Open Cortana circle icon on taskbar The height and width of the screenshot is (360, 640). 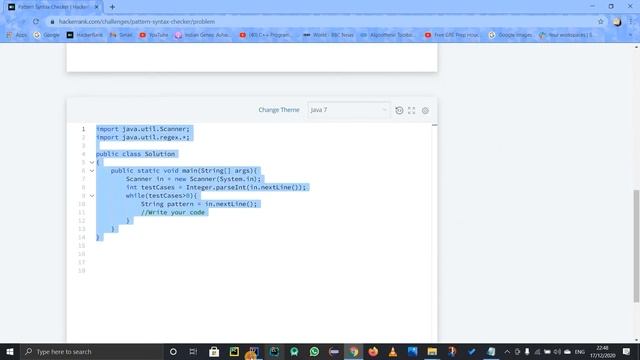(x=173, y=351)
